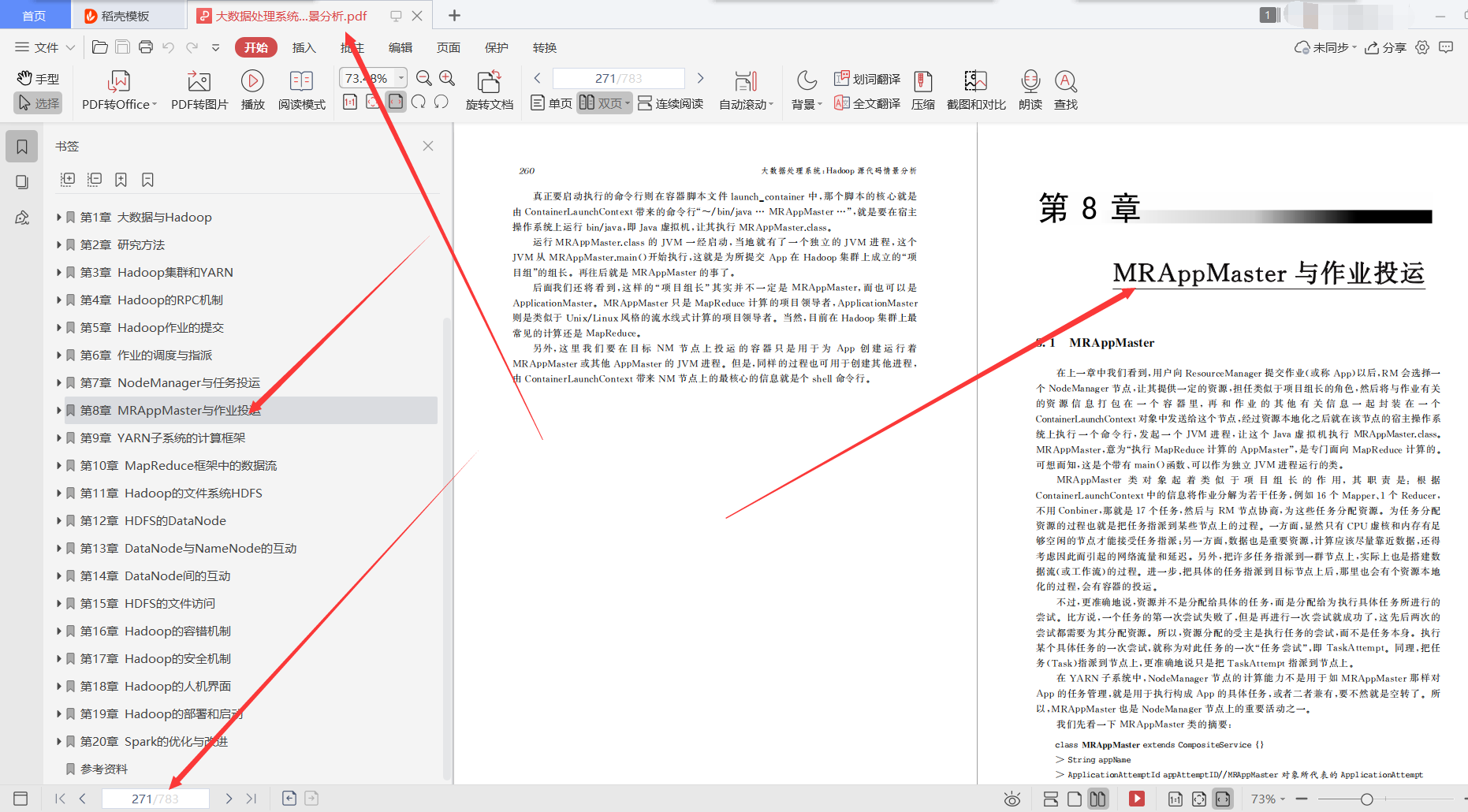Click the PDF转图片 tool
Viewport: 1468px width, 812px height.
coord(199,91)
